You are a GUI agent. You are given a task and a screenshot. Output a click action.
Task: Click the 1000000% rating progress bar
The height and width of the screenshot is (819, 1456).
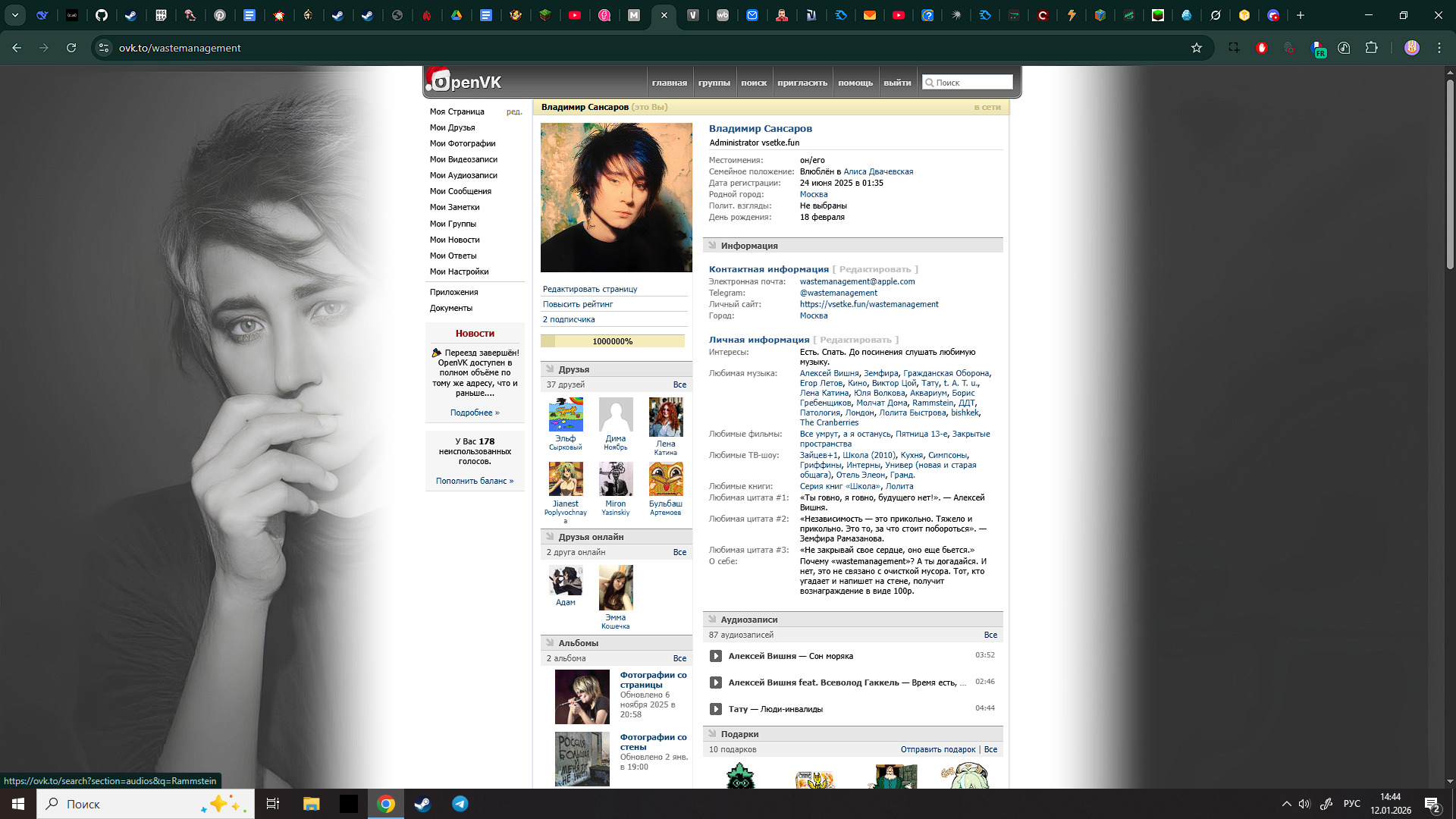click(x=612, y=341)
